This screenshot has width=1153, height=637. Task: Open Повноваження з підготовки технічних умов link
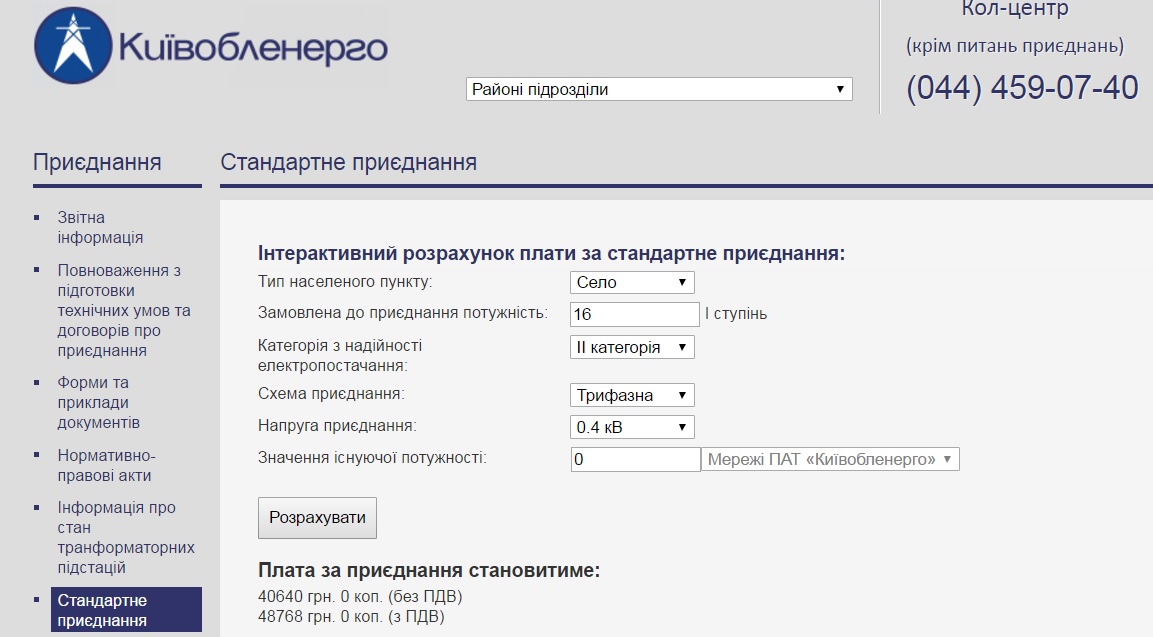(x=124, y=310)
